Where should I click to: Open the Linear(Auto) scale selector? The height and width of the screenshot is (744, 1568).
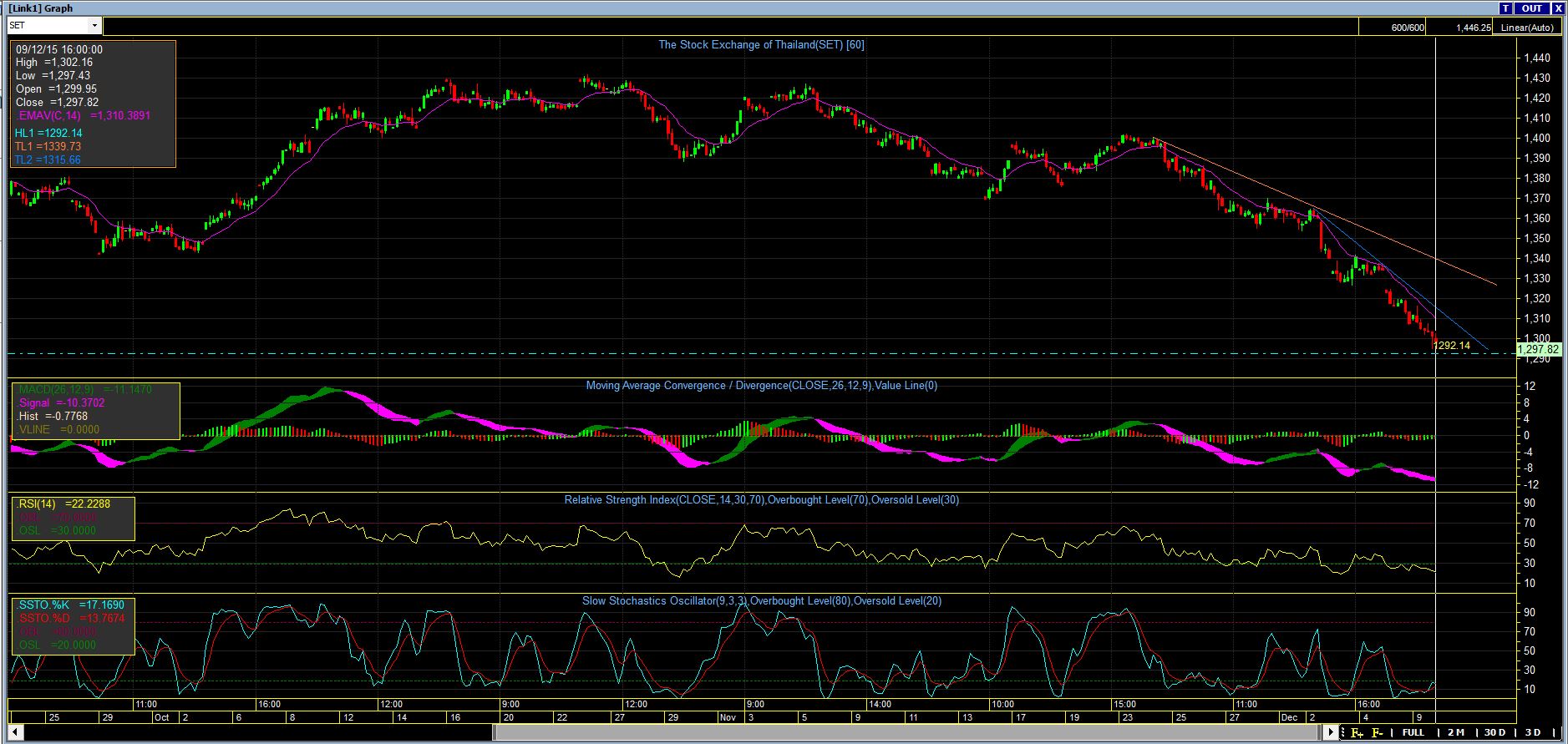click(1526, 28)
